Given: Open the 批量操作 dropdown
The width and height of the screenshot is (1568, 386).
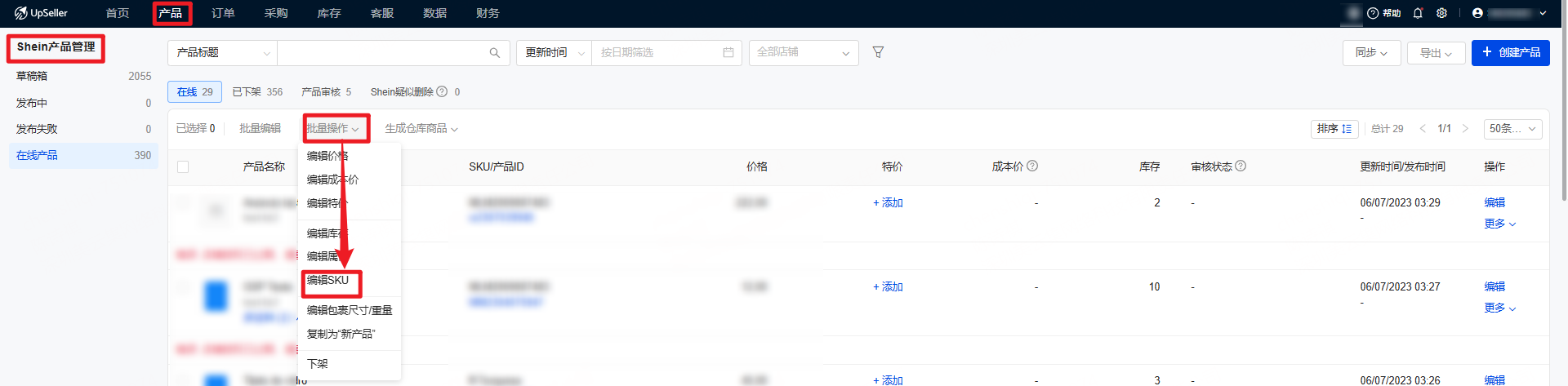Looking at the screenshot, I should coord(333,128).
